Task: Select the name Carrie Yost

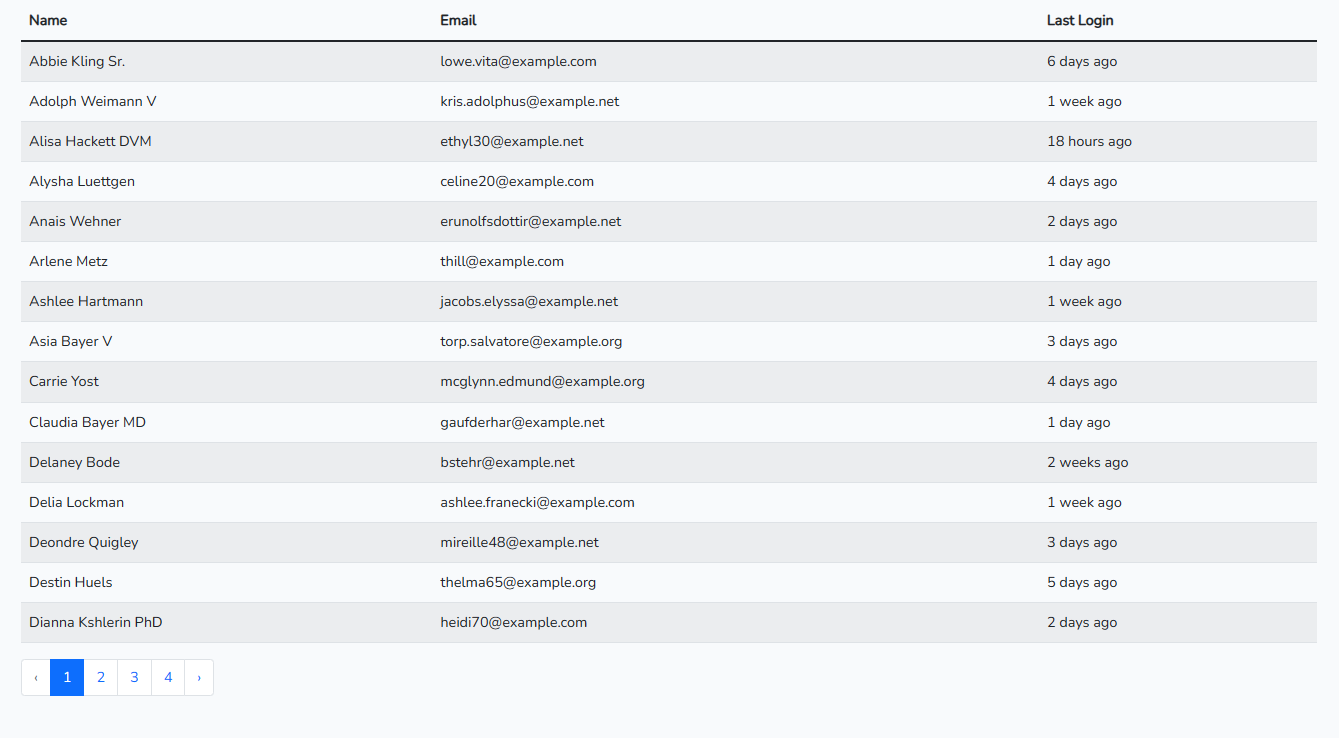Action: click(x=64, y=381)
